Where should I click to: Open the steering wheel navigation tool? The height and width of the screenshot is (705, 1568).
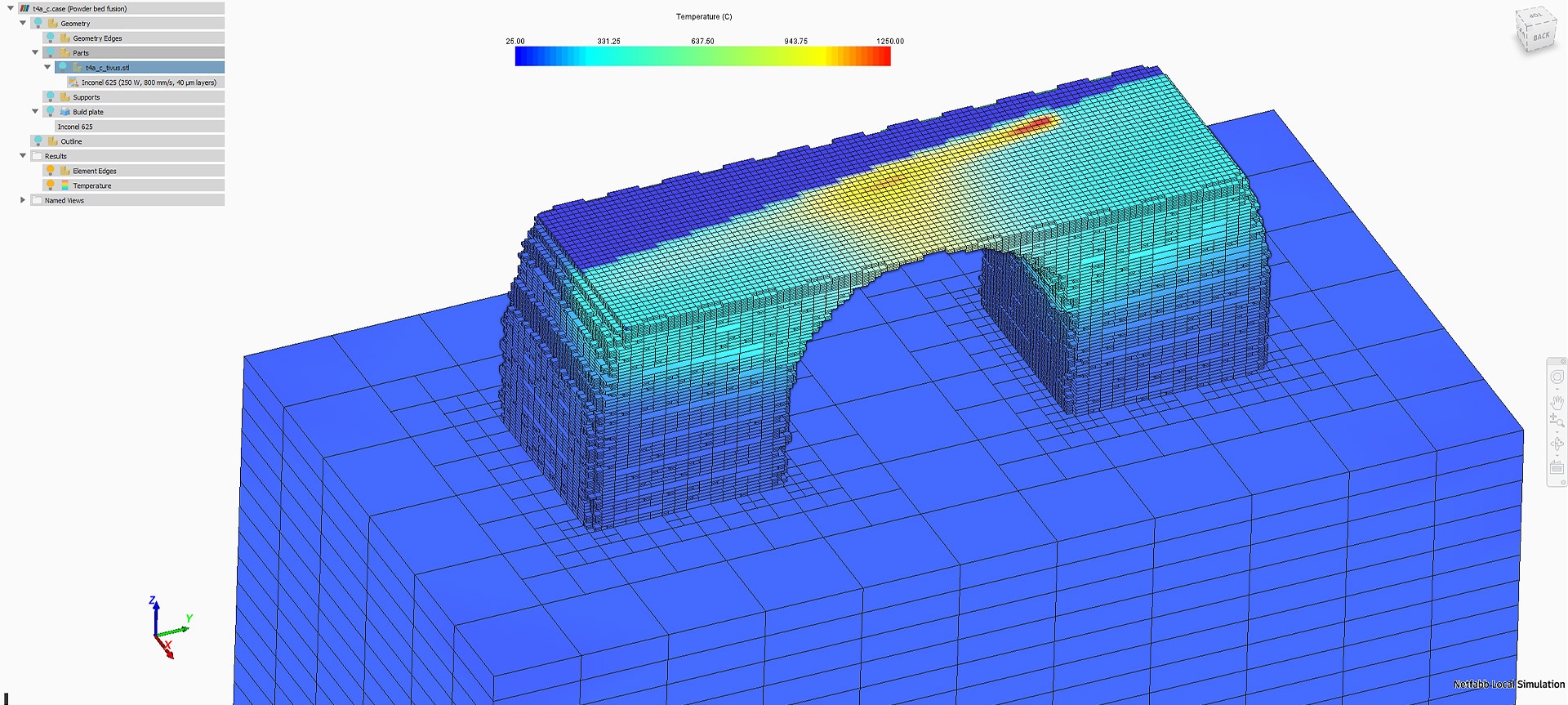(1557, 377)
